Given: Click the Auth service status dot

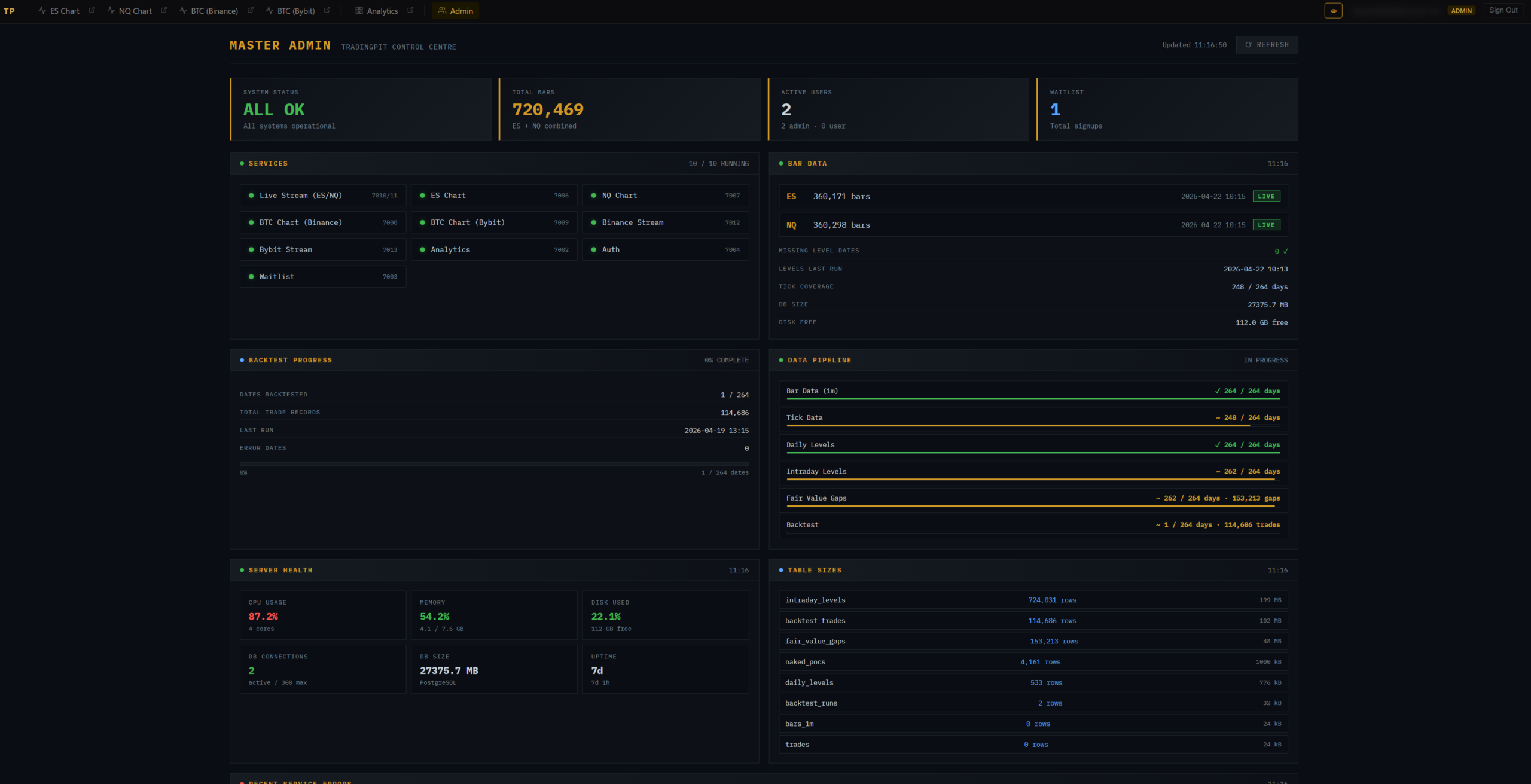Looking at the screenshot, I should (593, 250).
